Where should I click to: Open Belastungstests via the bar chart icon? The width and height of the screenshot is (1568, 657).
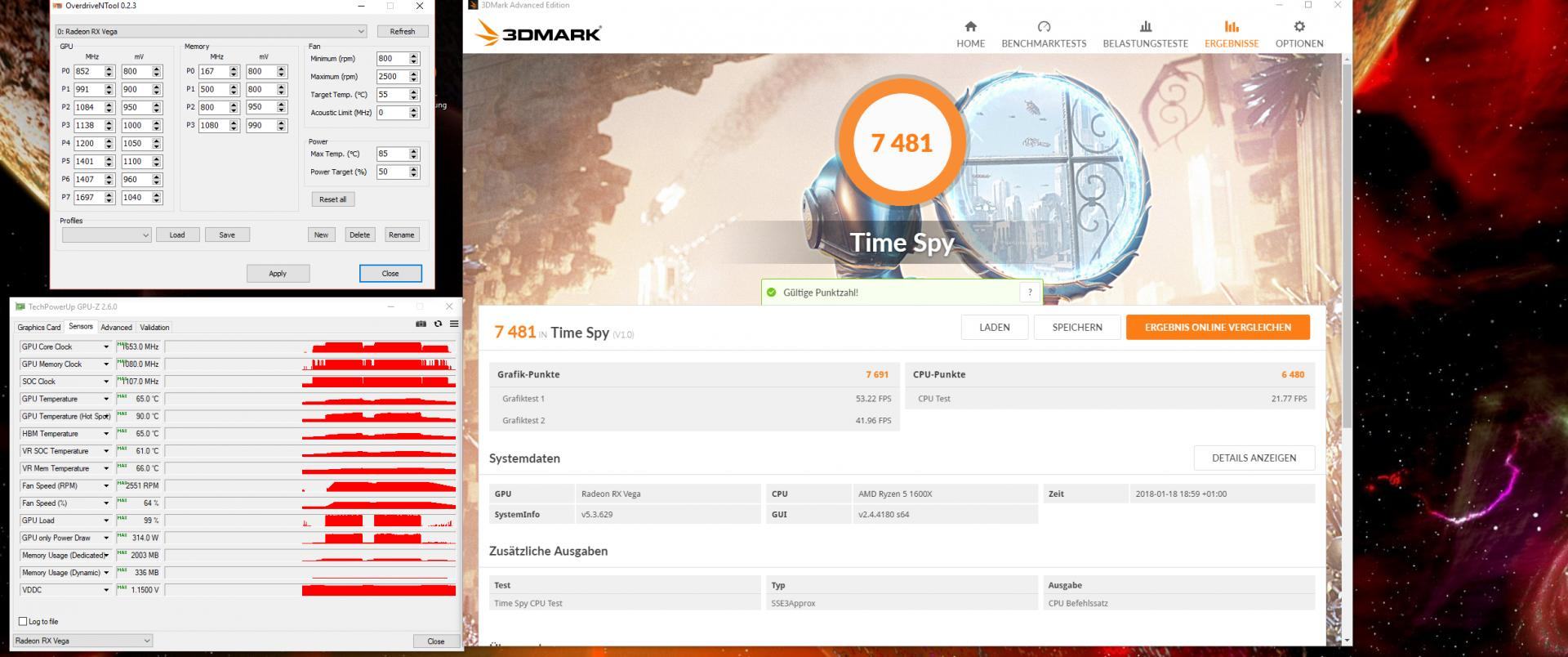point(1145,26)
